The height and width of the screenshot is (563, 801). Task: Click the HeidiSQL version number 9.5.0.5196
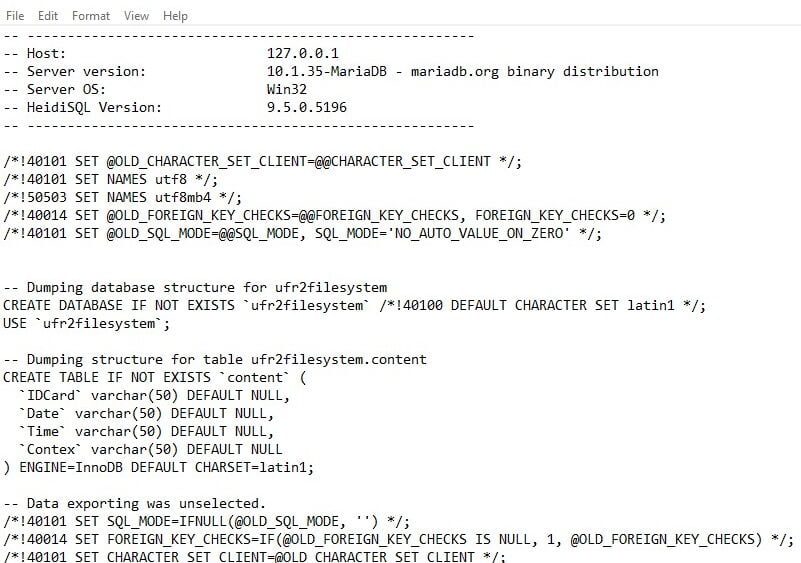pos(307,107)
